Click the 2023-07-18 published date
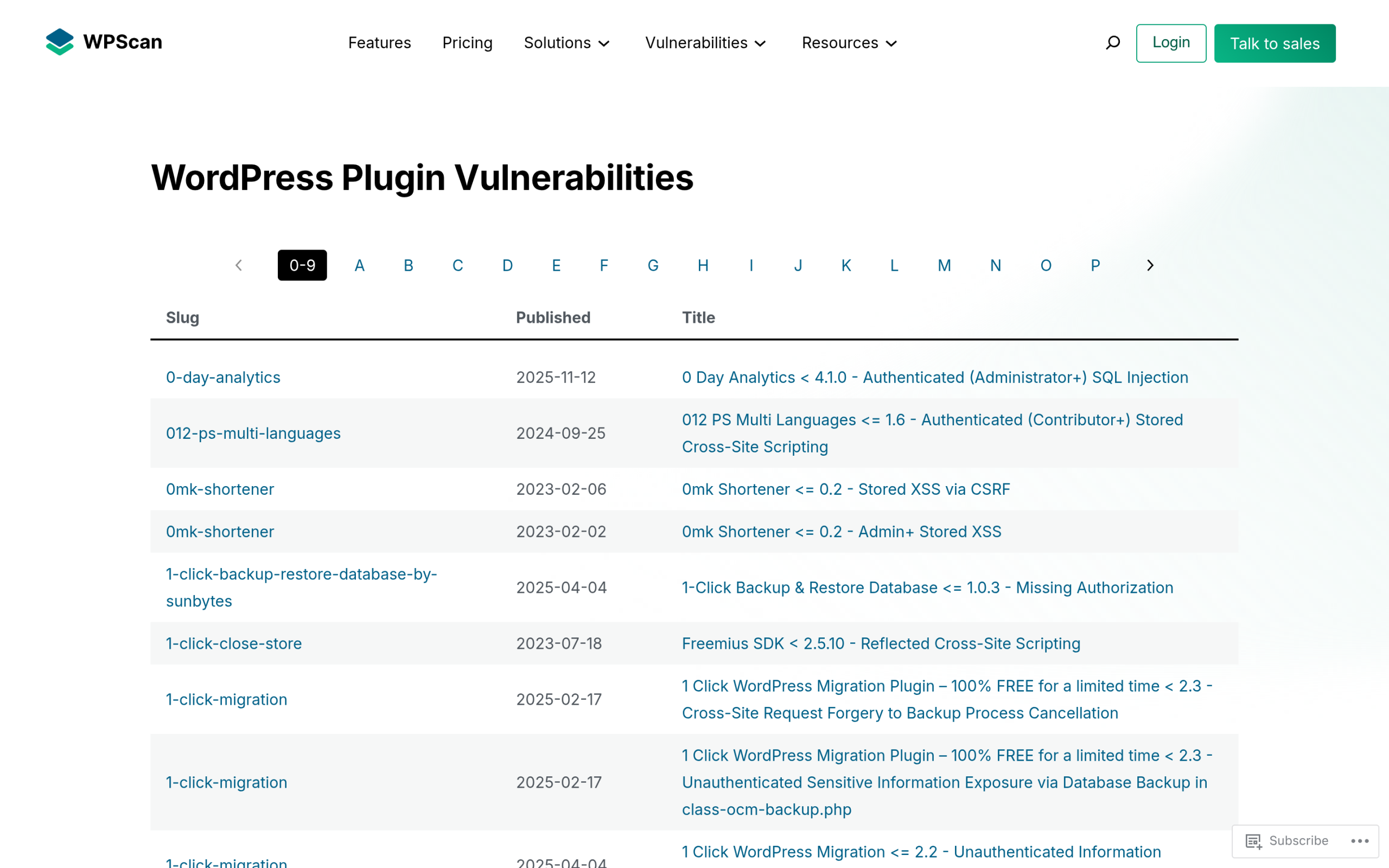Screen dimensions: 1389x868 point(558,643)
